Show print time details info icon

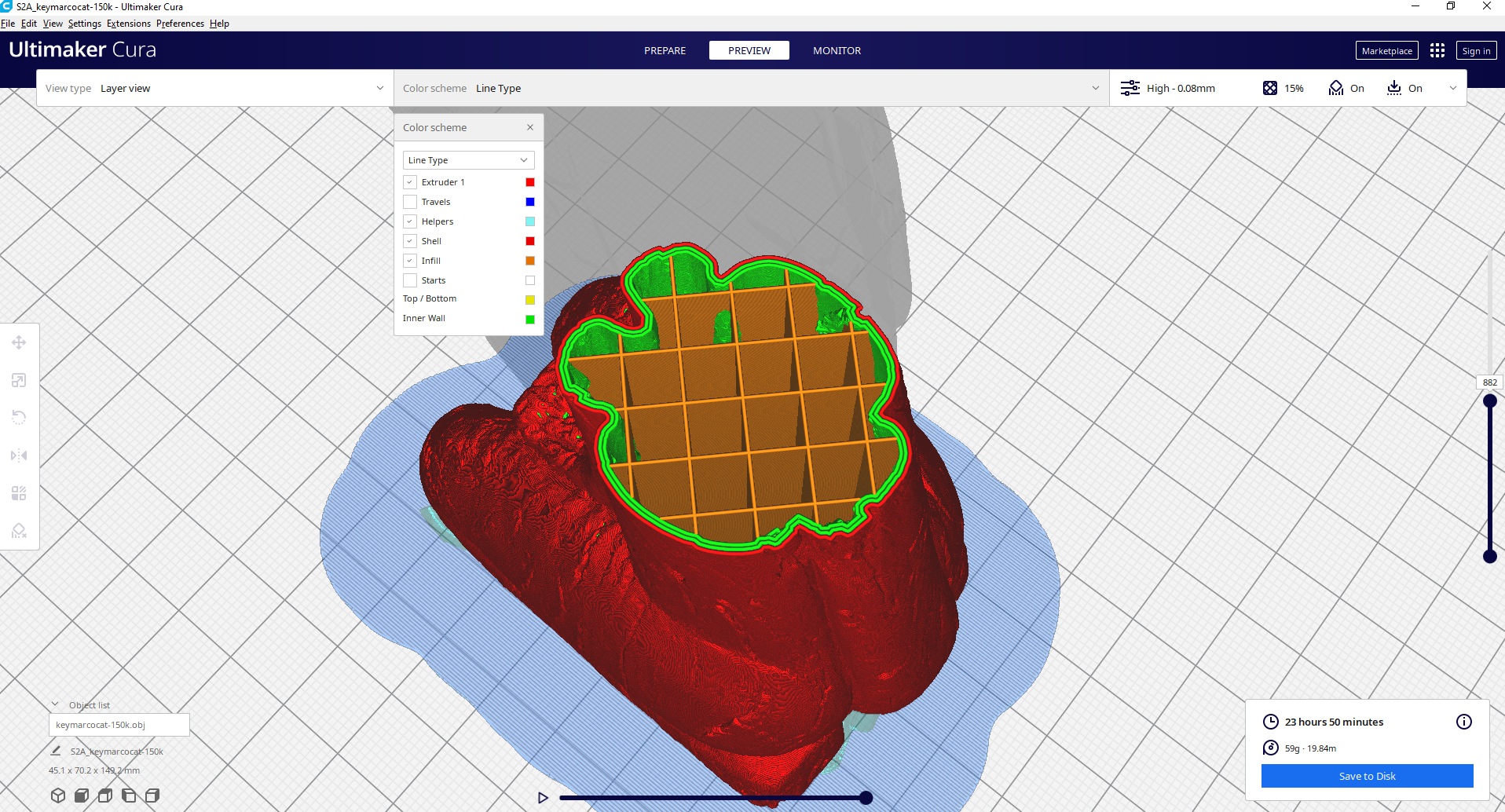click(1464, 722)
